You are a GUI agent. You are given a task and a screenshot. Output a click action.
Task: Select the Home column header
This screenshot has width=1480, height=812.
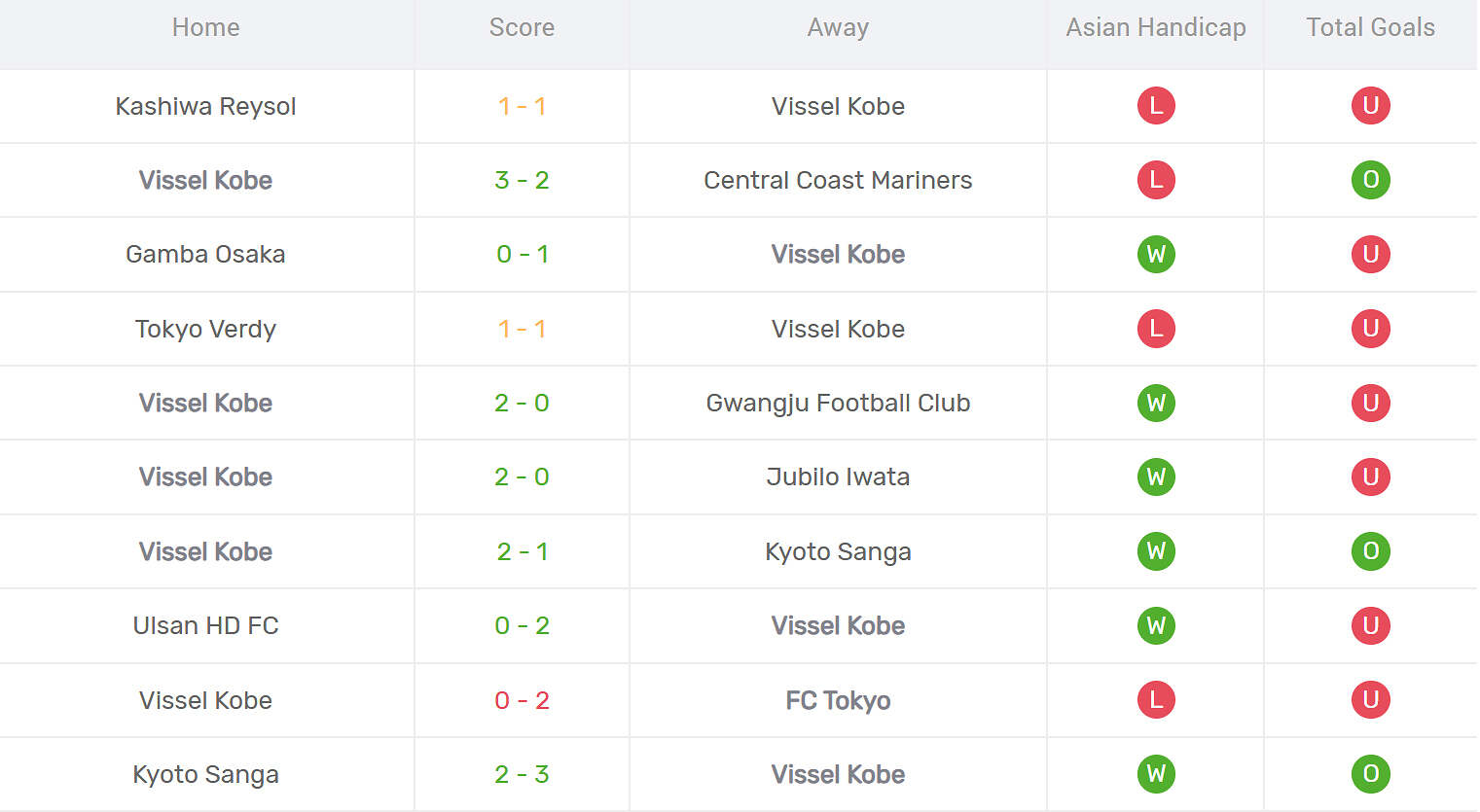tap(205, 27)
